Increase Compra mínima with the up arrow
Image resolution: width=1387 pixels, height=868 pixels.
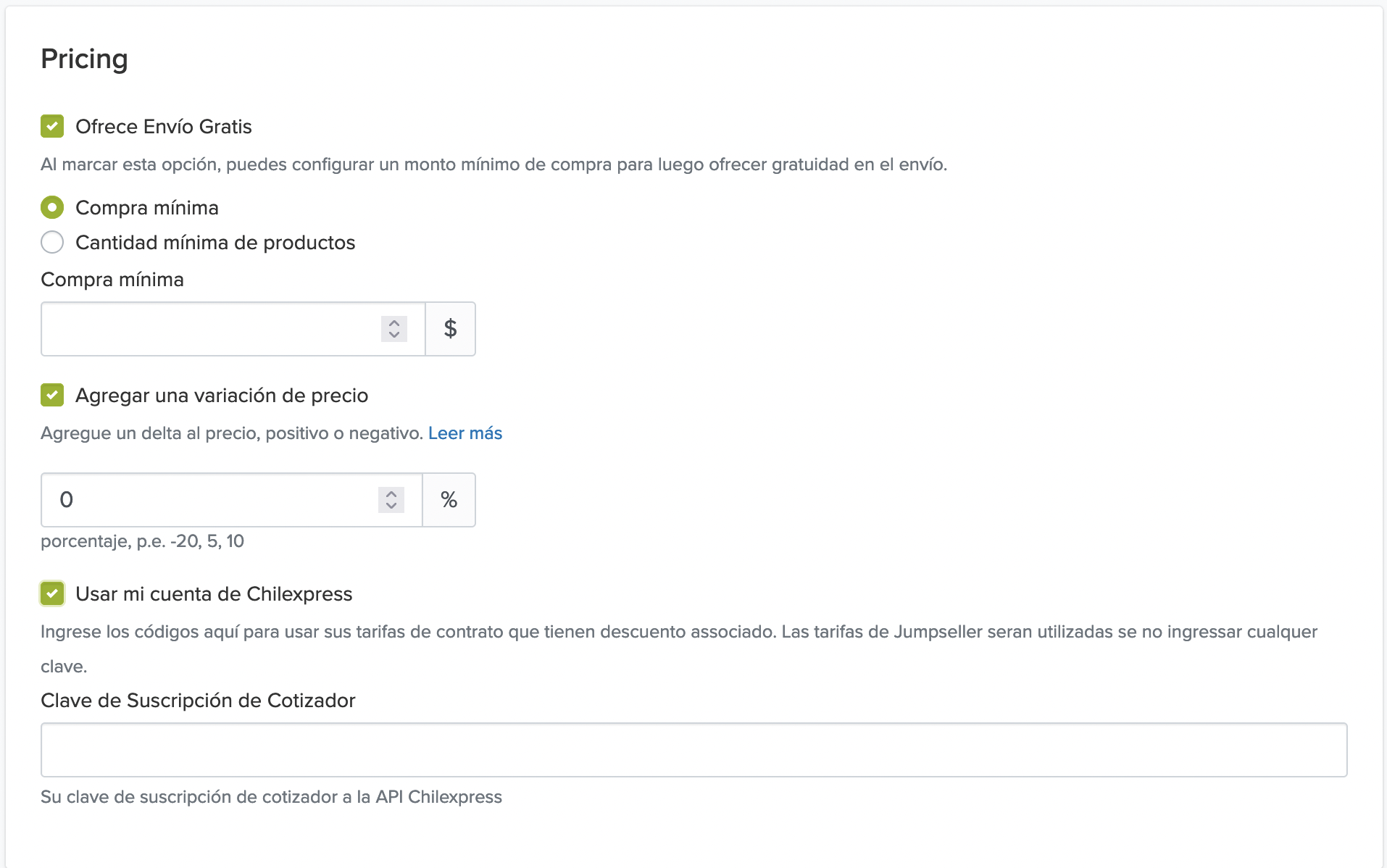pyautogui.click(x=394, y=322)
